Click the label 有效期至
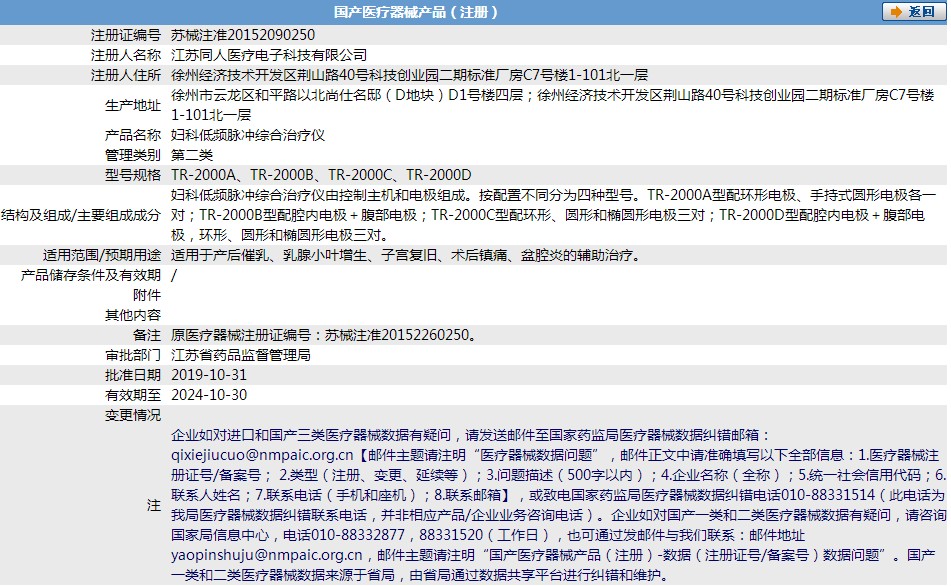Screen dimensions: 951x586 coord(133,395)
